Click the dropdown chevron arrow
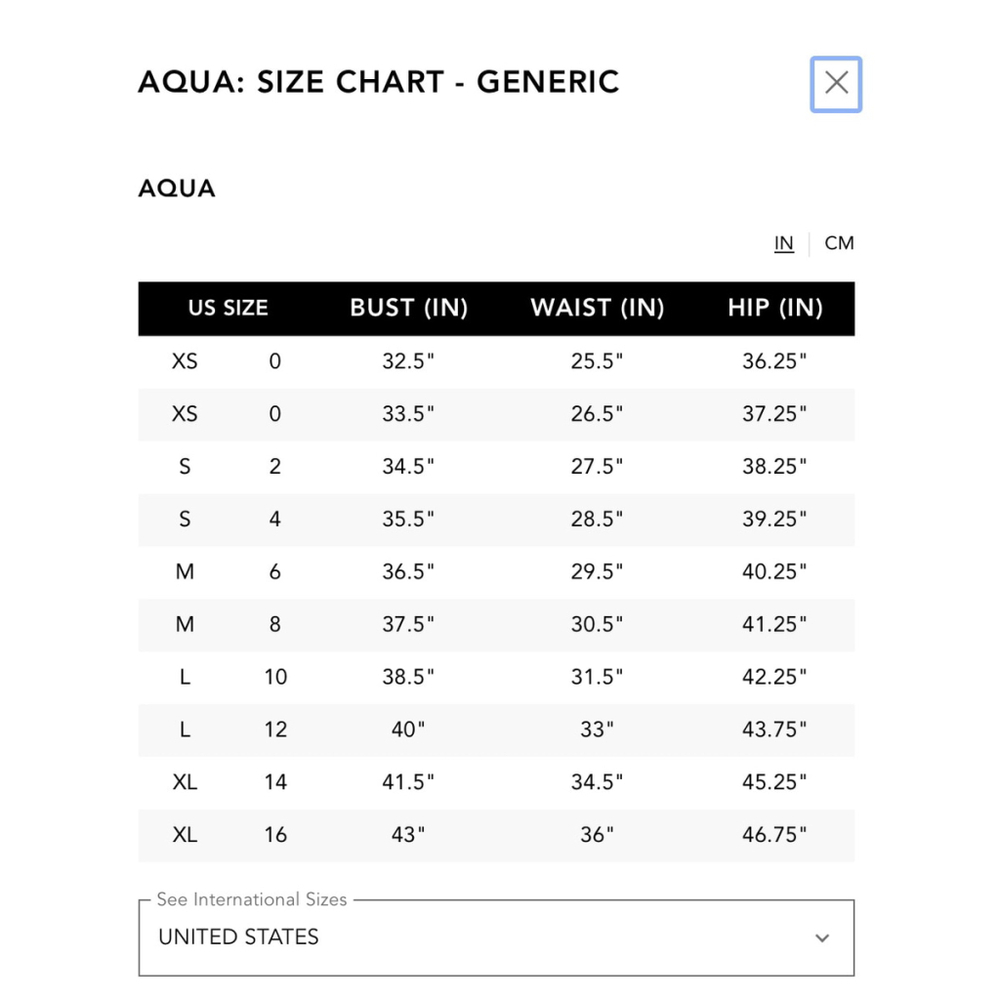Screen dimensions: 1000x1000 click(822, 938)
